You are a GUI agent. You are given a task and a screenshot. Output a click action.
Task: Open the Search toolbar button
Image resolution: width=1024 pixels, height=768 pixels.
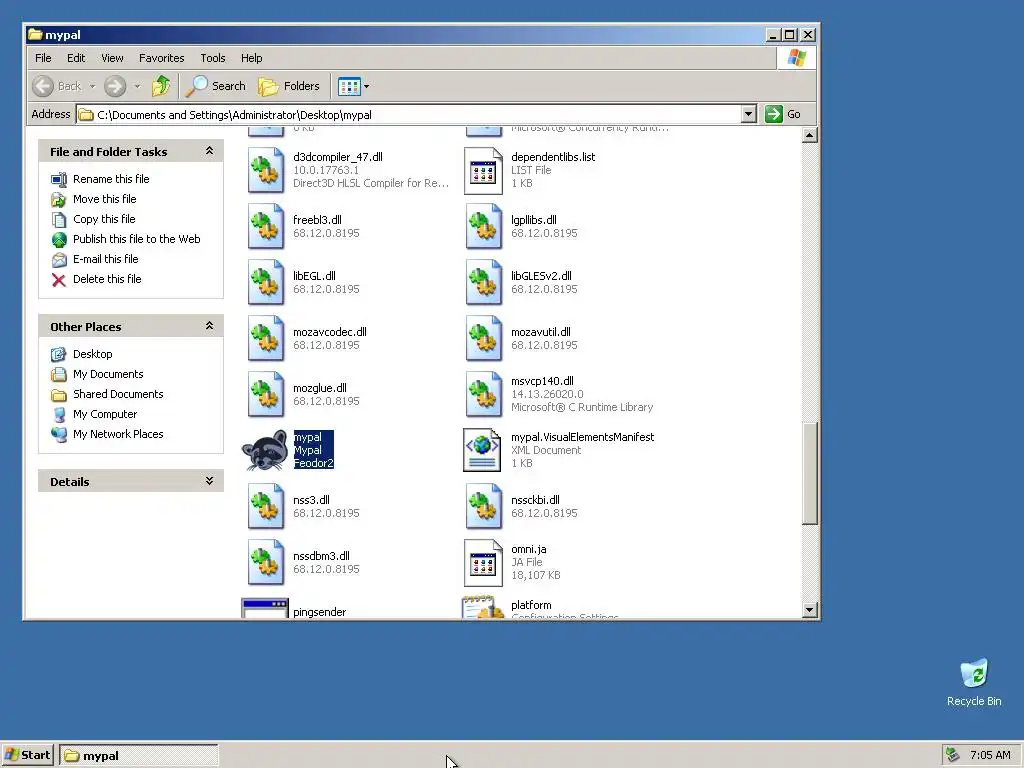[216, 86]
